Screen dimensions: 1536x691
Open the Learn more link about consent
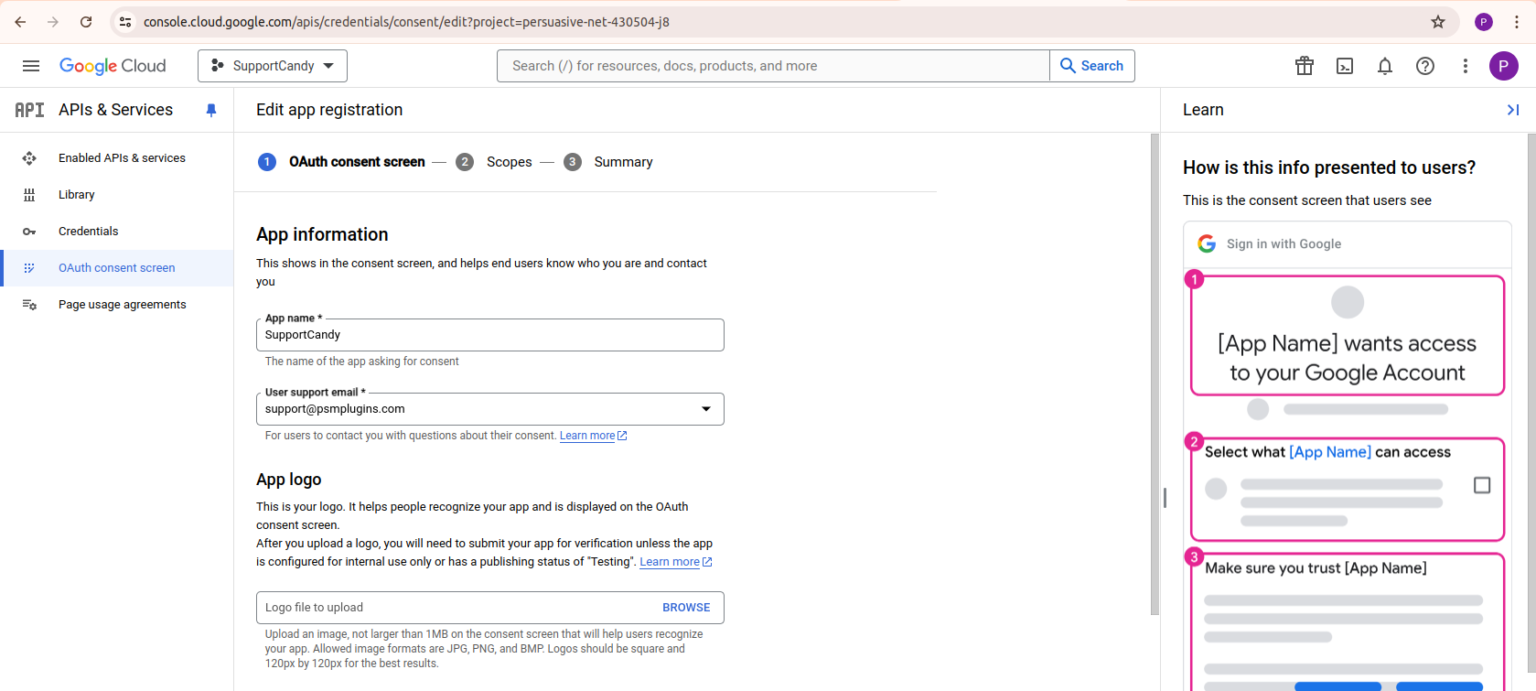point(587,435)
